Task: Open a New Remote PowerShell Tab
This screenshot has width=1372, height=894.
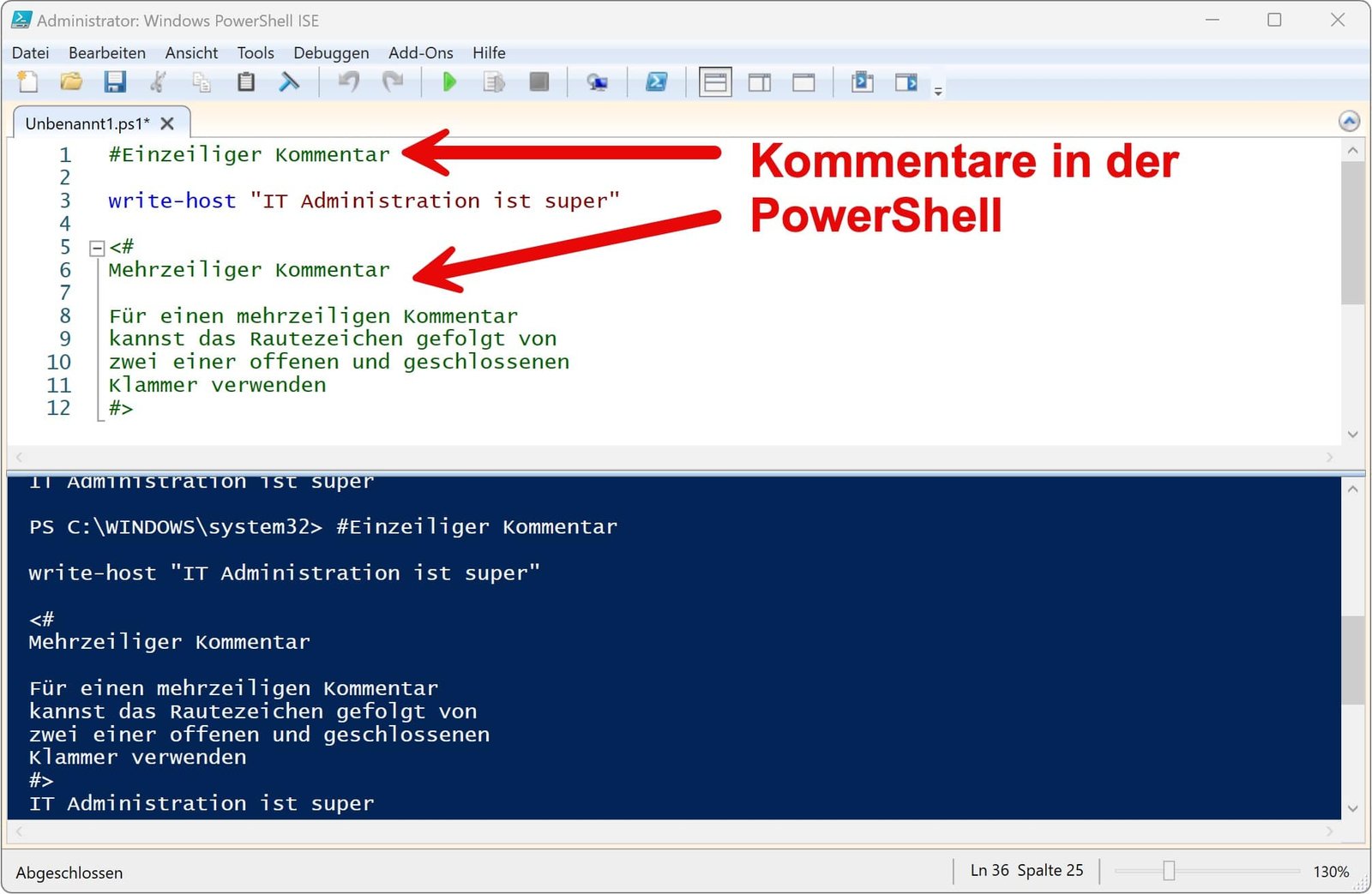Action: click(x=599, y=82)
